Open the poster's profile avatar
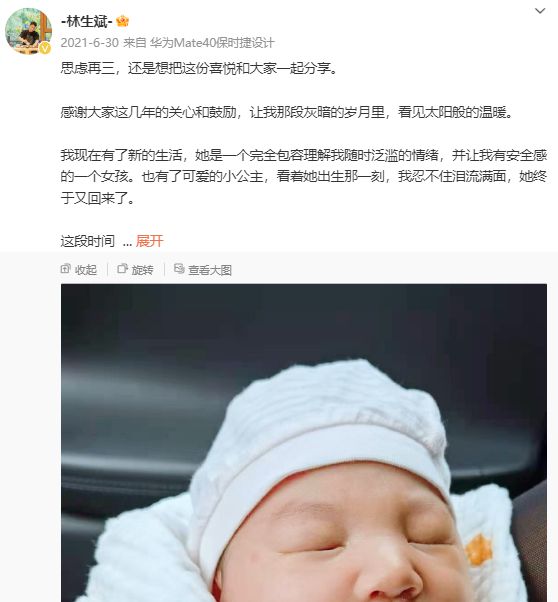Image resolution: width=558 pixels, height=602 pixels. pos(28,31)
